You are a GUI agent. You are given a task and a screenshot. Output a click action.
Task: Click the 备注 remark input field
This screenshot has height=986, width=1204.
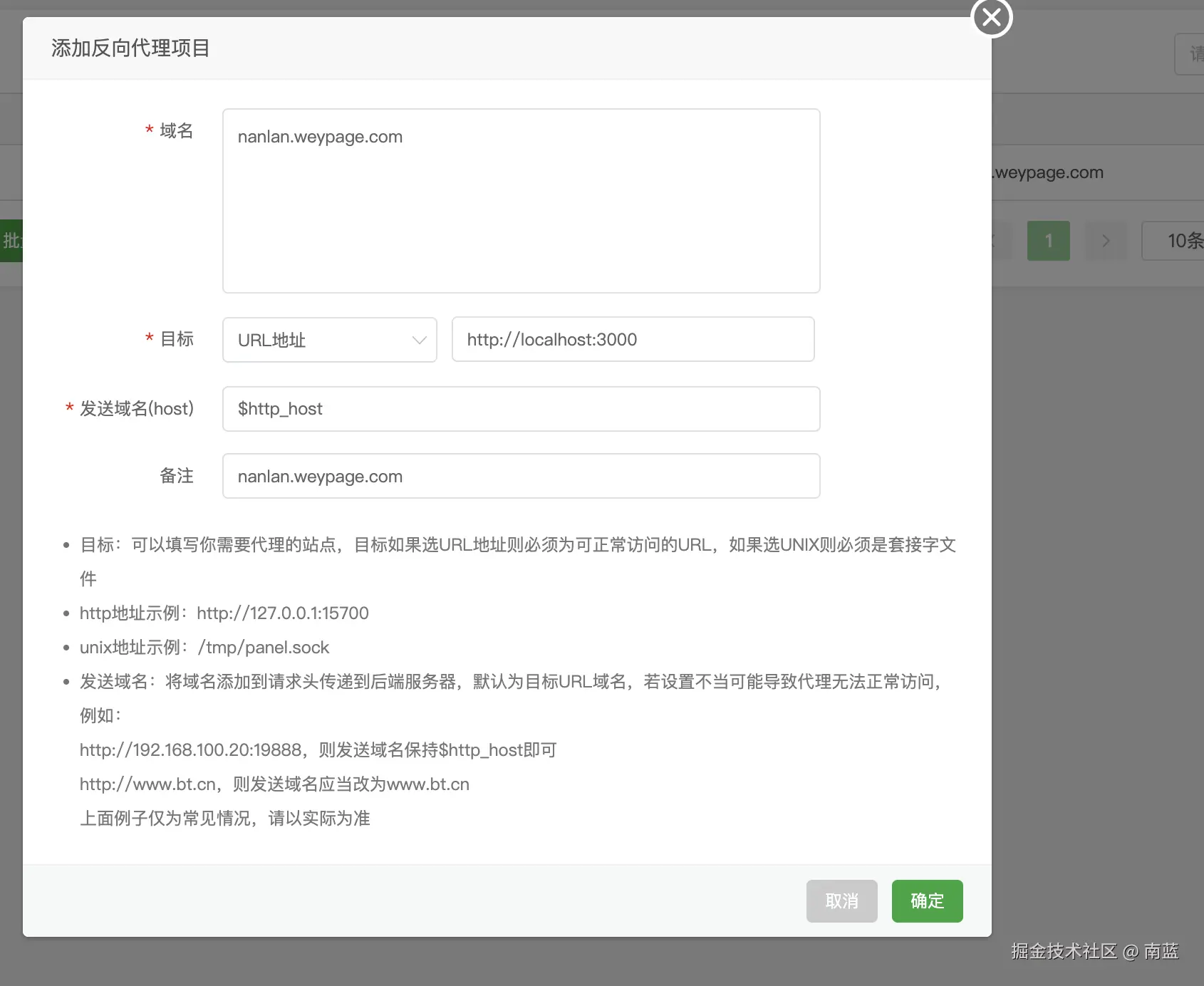click(x=521, y=476)
